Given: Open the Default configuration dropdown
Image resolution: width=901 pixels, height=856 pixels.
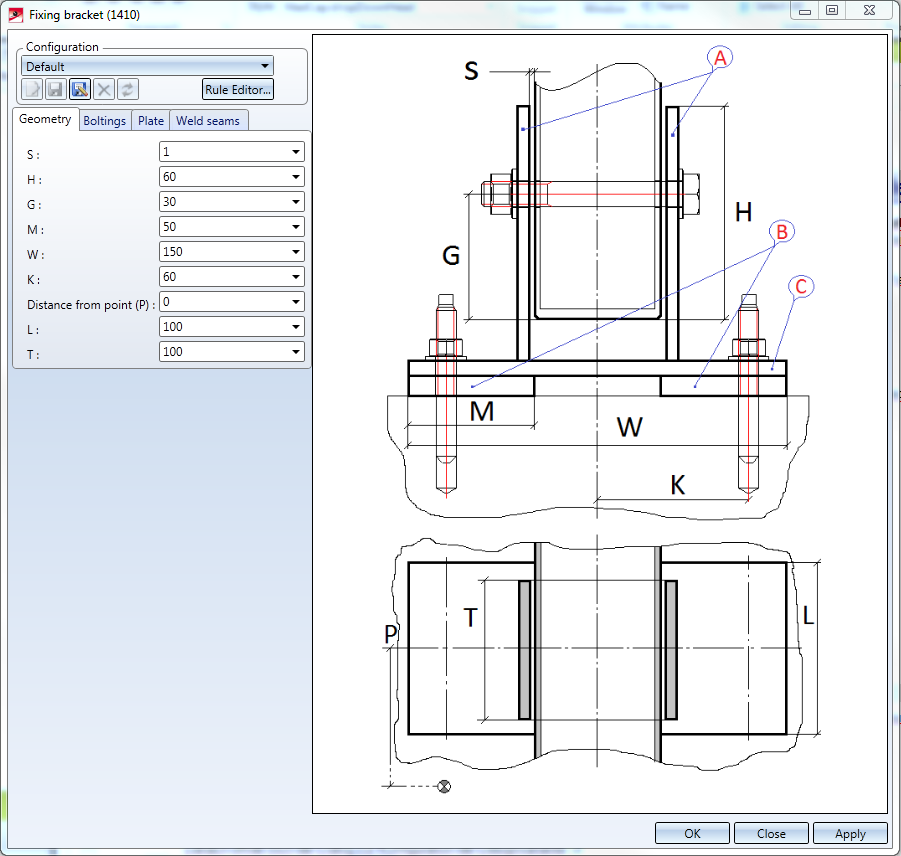Looking at the screenshot, I should [x=147, y=66].
